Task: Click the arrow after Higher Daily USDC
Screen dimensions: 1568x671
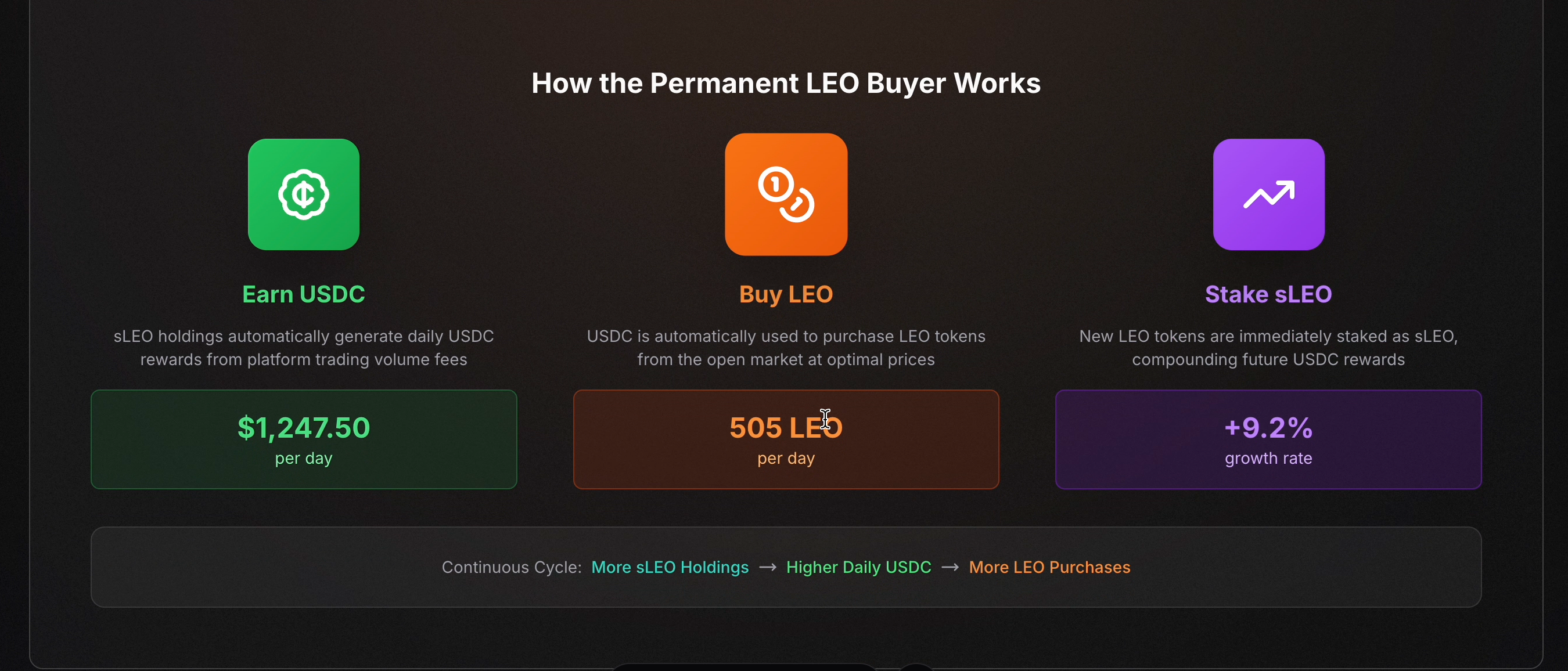Action: [950, 567]
